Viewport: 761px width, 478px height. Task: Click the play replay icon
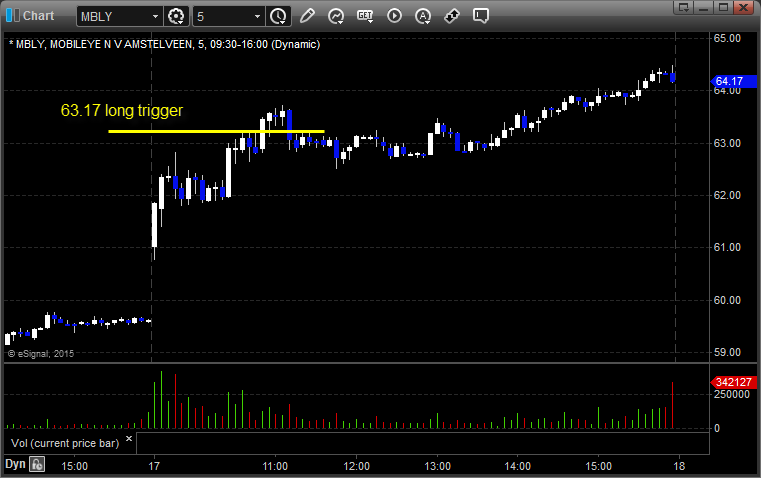point(394,16)
